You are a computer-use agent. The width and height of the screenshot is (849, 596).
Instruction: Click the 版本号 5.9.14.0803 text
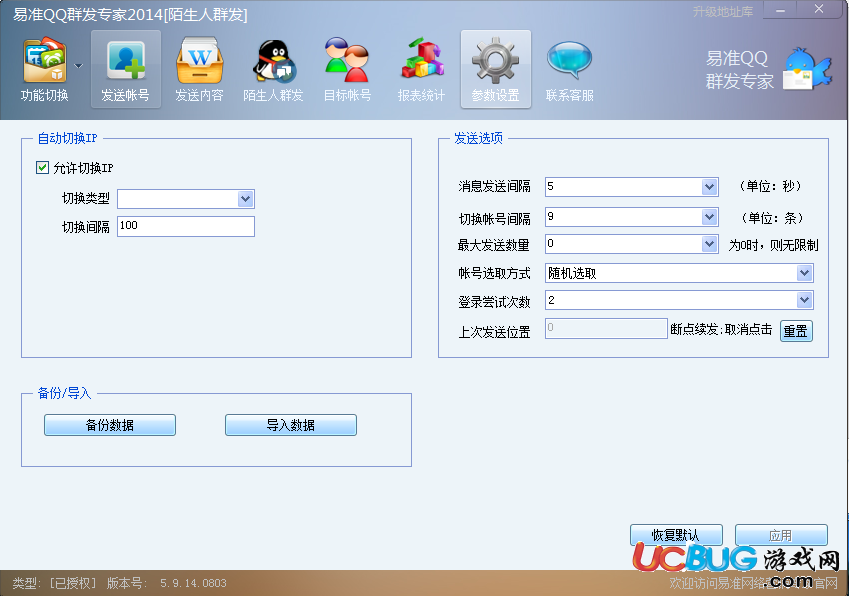167,583
